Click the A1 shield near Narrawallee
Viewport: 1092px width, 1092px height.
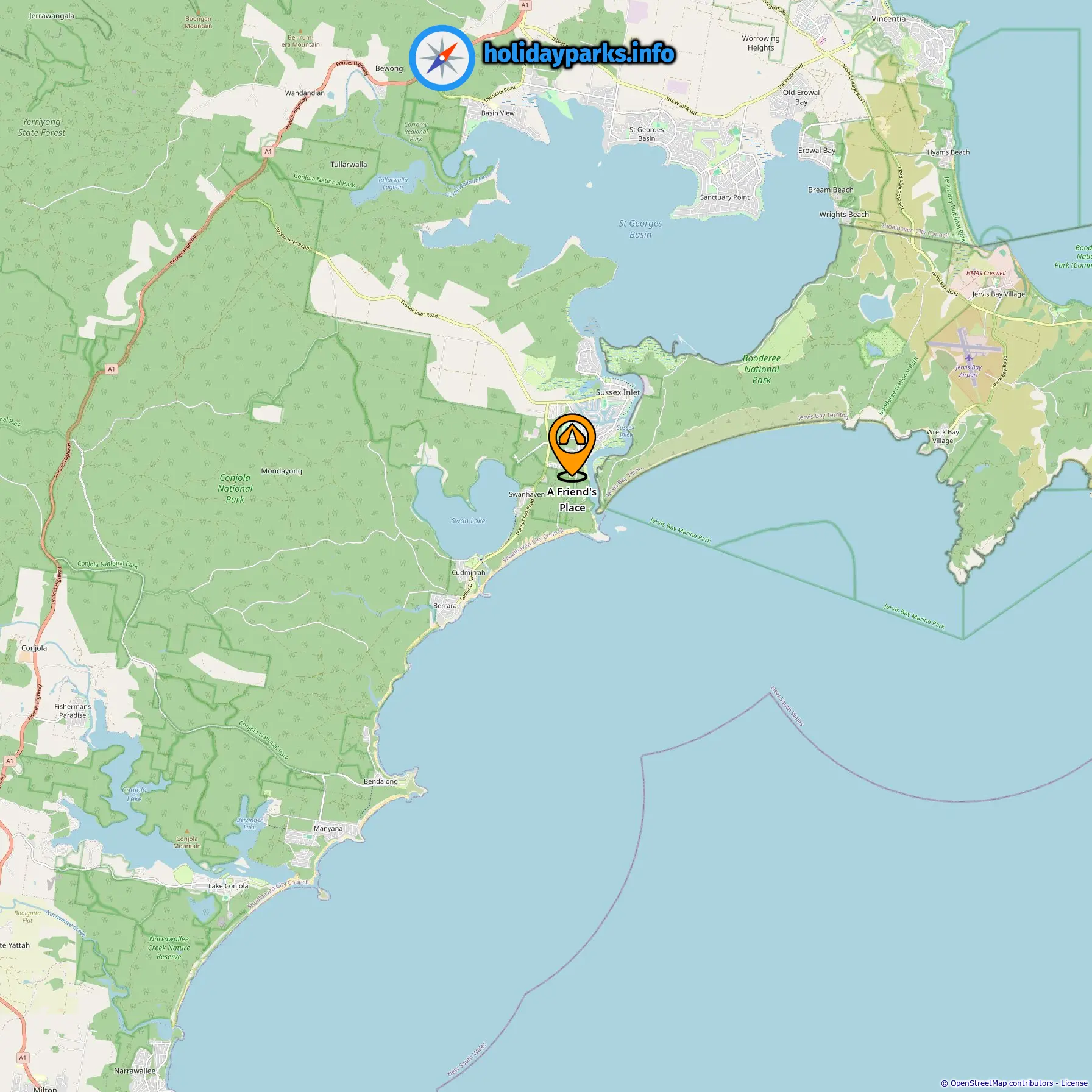click(23, 1057)
